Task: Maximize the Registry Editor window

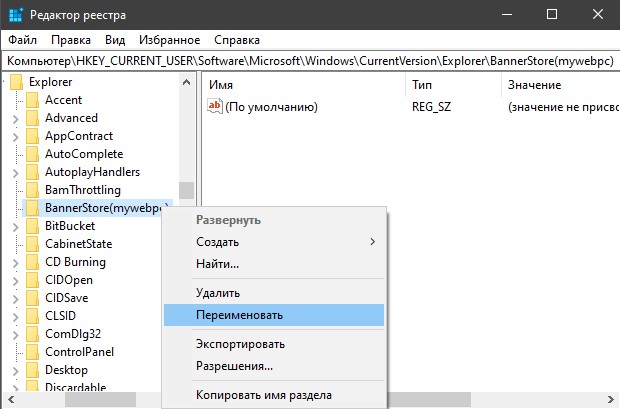Action: click(552, 15)
